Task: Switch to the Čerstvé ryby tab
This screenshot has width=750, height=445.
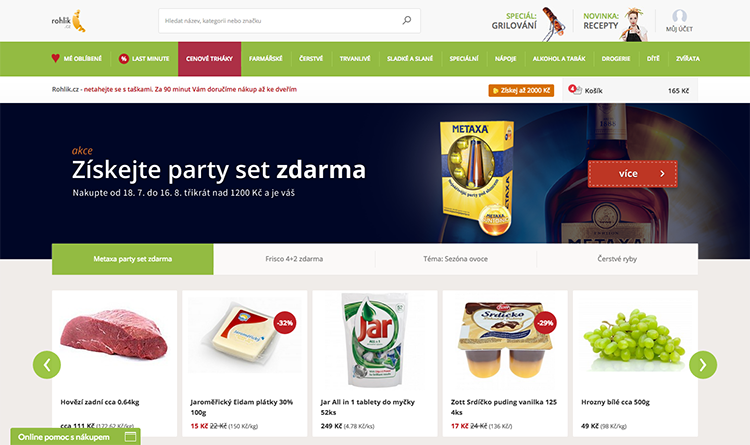Action: [617, 259]
